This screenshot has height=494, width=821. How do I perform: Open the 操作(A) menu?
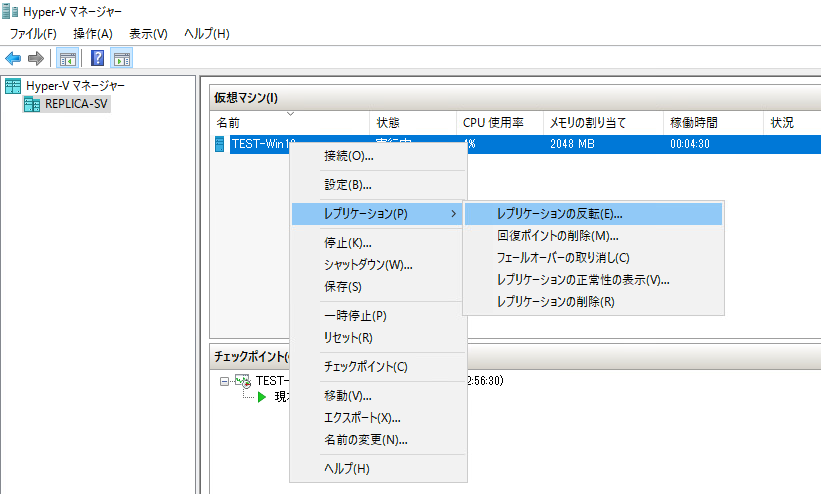point(93,34)
